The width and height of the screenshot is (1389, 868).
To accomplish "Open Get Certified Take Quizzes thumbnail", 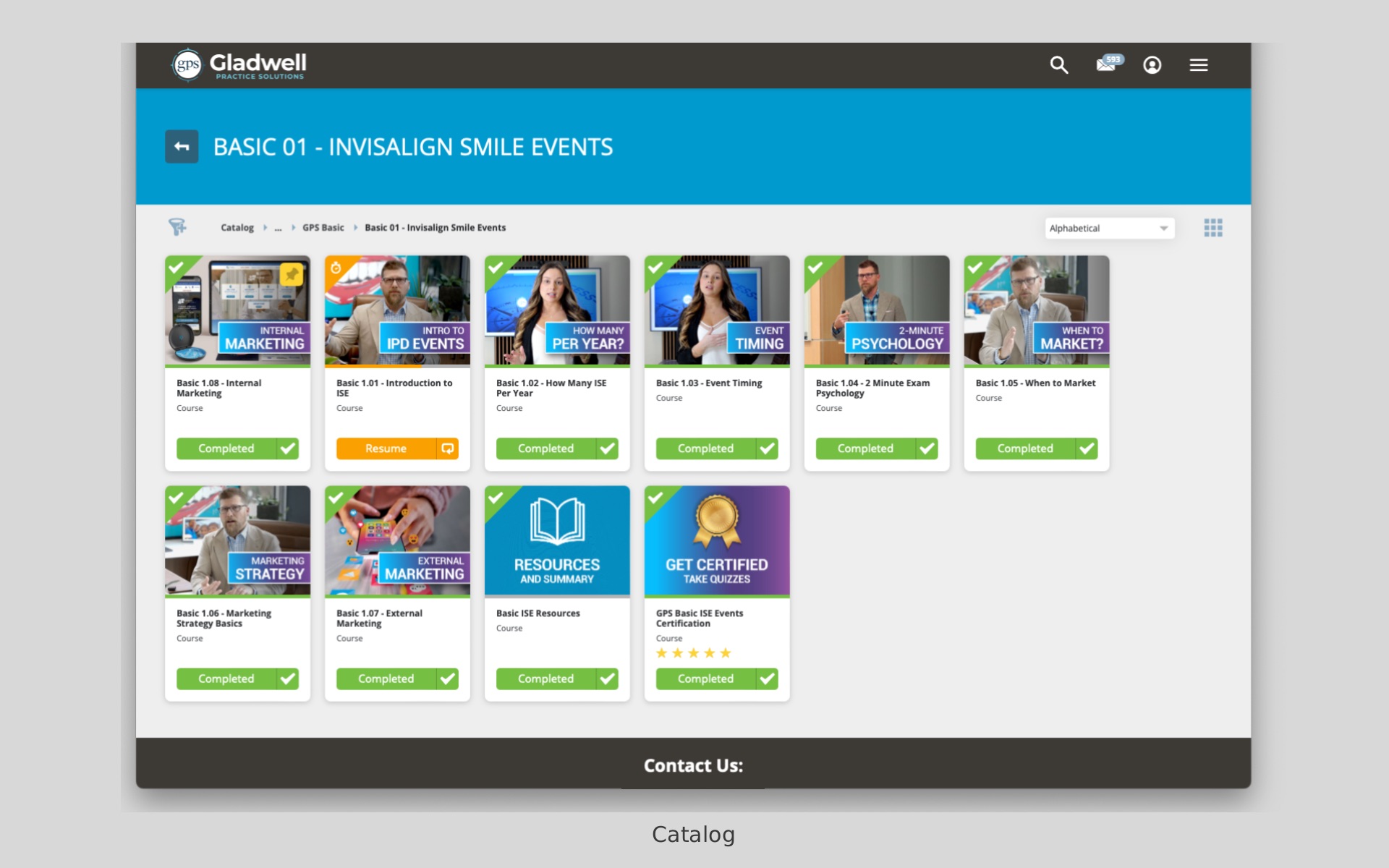I will pyautogui.click(x=716, y=540).
